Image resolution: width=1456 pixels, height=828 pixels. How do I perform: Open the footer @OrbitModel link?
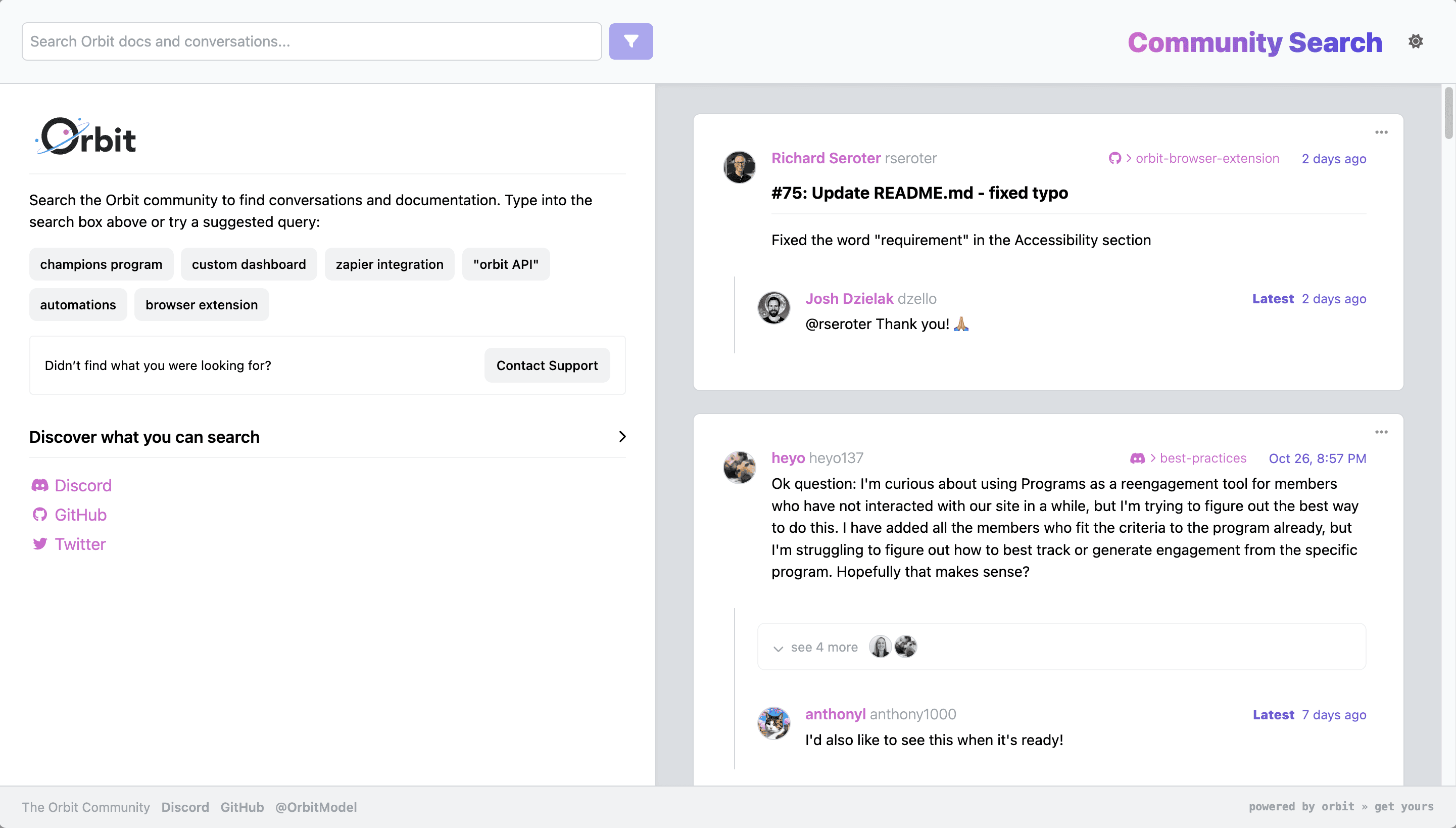316,807
